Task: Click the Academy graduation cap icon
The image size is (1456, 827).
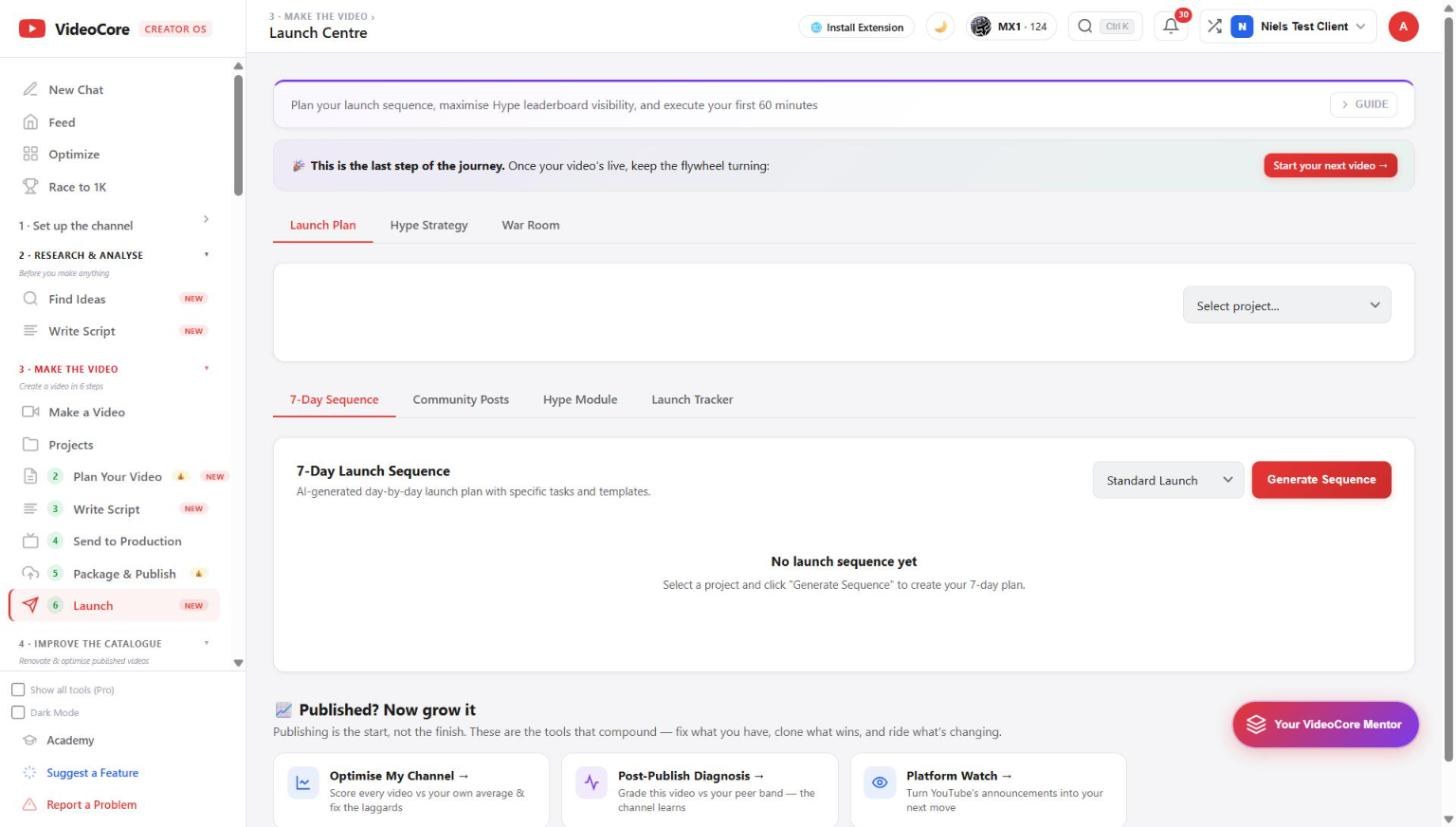Action: [x=30, y=741]
